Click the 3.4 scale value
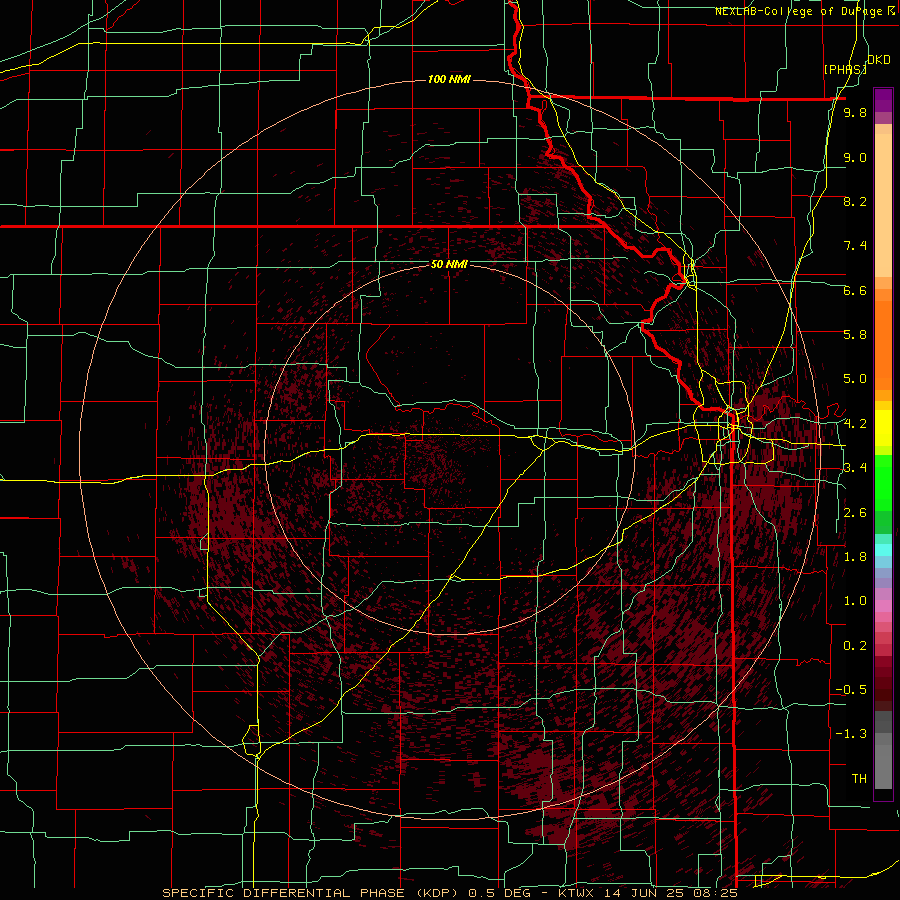 pyautogui.click(x=855, y=468)
